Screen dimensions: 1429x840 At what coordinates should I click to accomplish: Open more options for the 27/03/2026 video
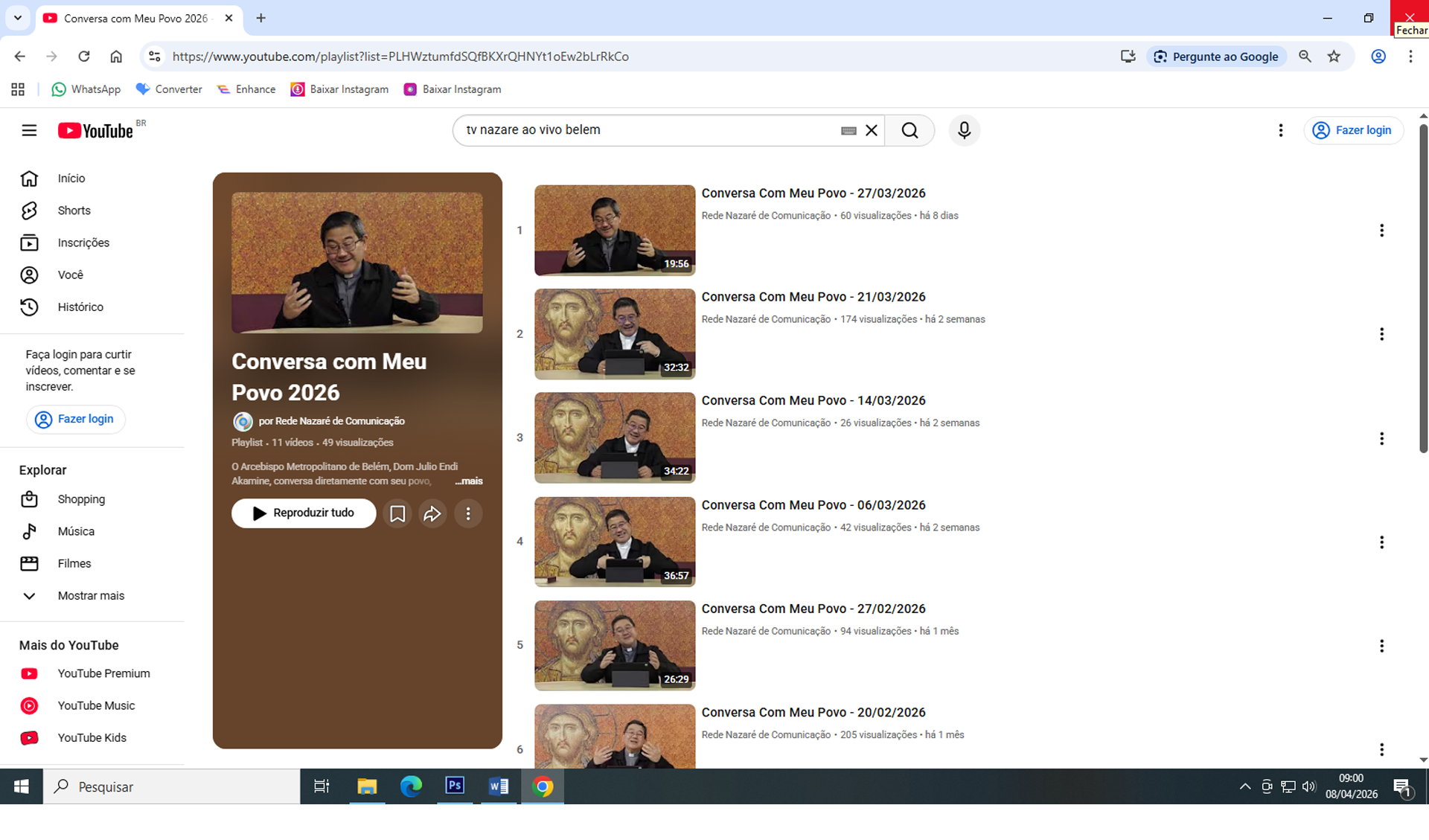[x=1381, y=231]
